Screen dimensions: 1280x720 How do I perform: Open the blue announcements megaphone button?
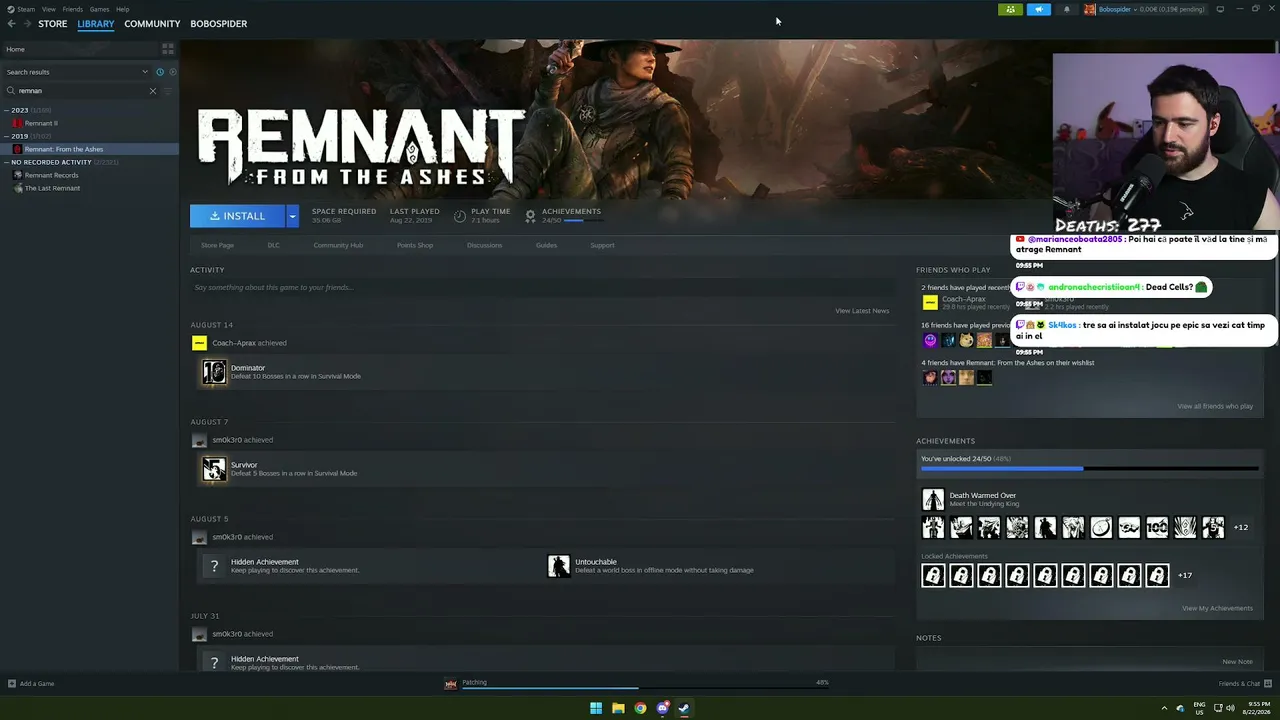point(1038,10)
